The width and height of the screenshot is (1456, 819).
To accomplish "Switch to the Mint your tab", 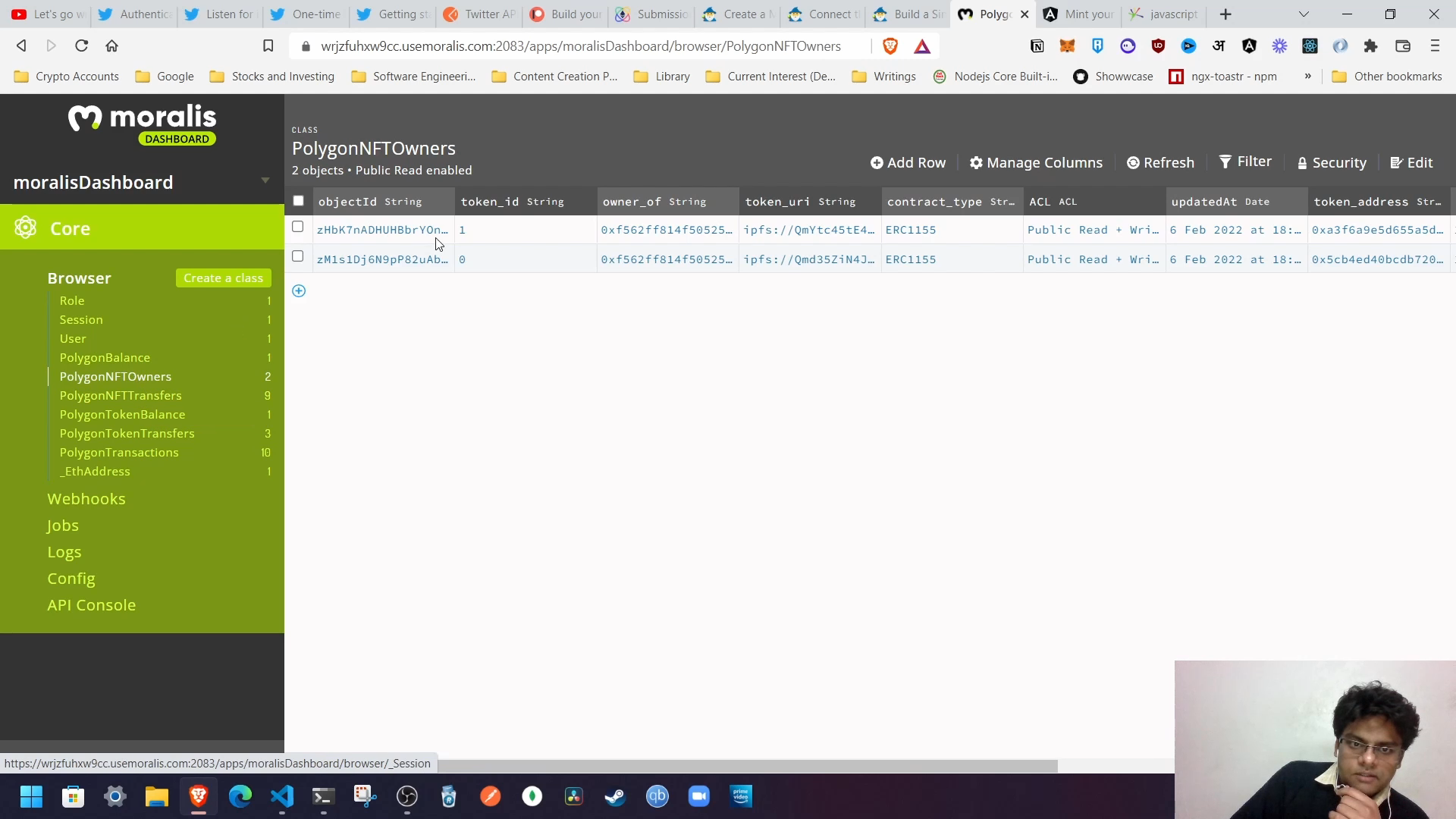I will (1080, 14).
